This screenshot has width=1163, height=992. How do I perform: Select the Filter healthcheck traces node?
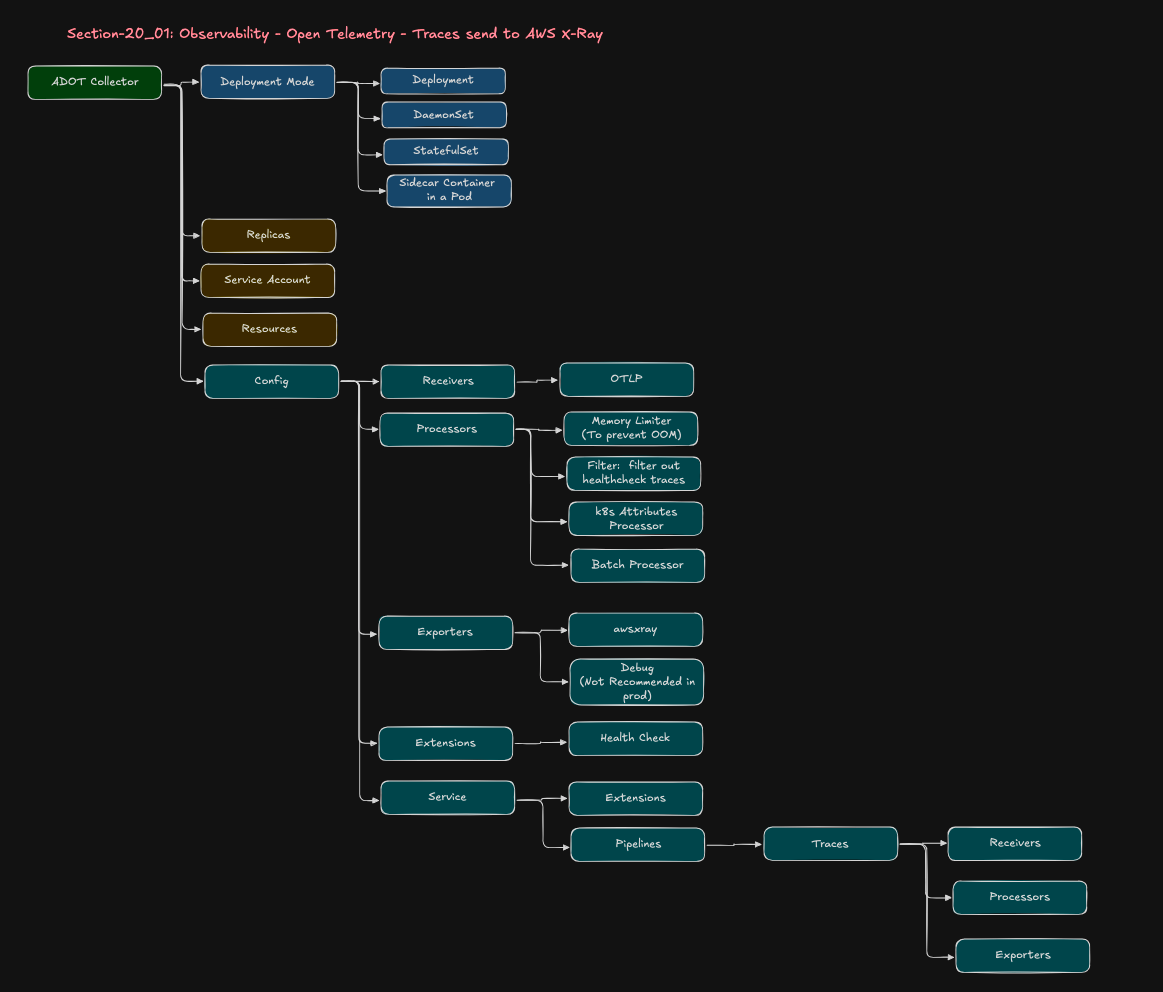pyautogui.click(x=634, y=473)
